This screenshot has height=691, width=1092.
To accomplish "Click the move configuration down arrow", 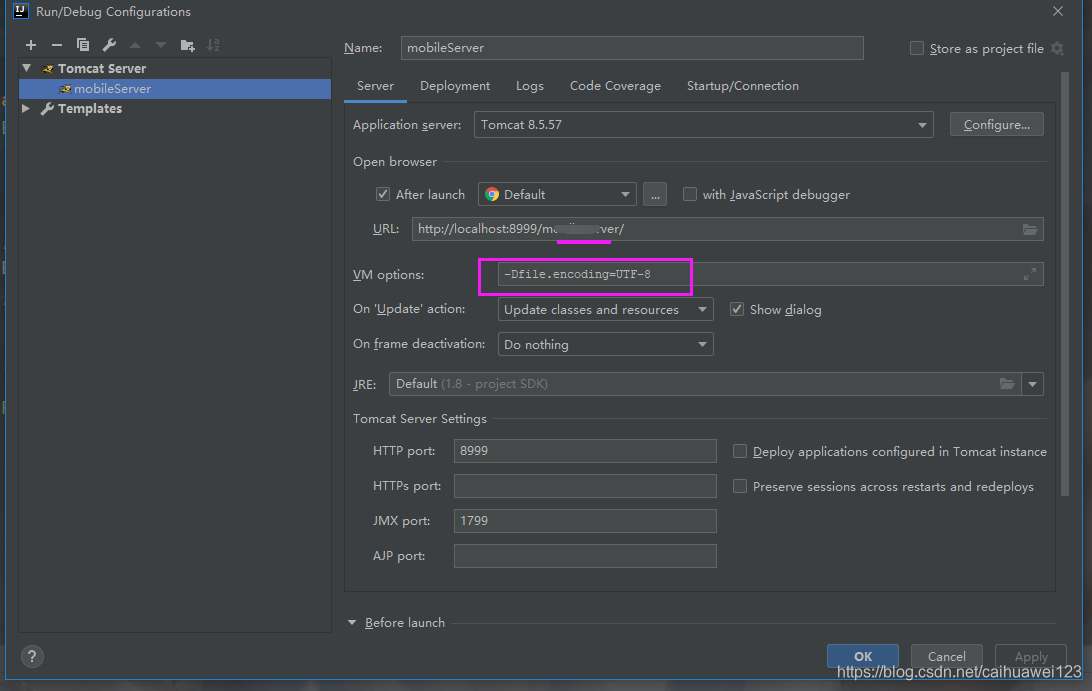I will pyautogui.click(x=161, y=45).
